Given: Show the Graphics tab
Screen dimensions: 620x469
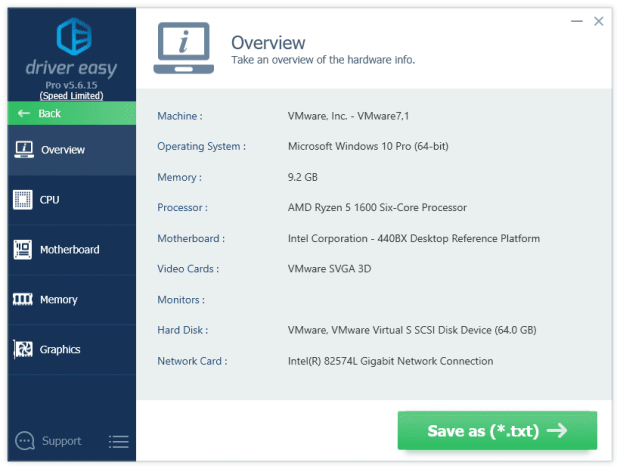Looking at the screenshot, I should point(60,350).
